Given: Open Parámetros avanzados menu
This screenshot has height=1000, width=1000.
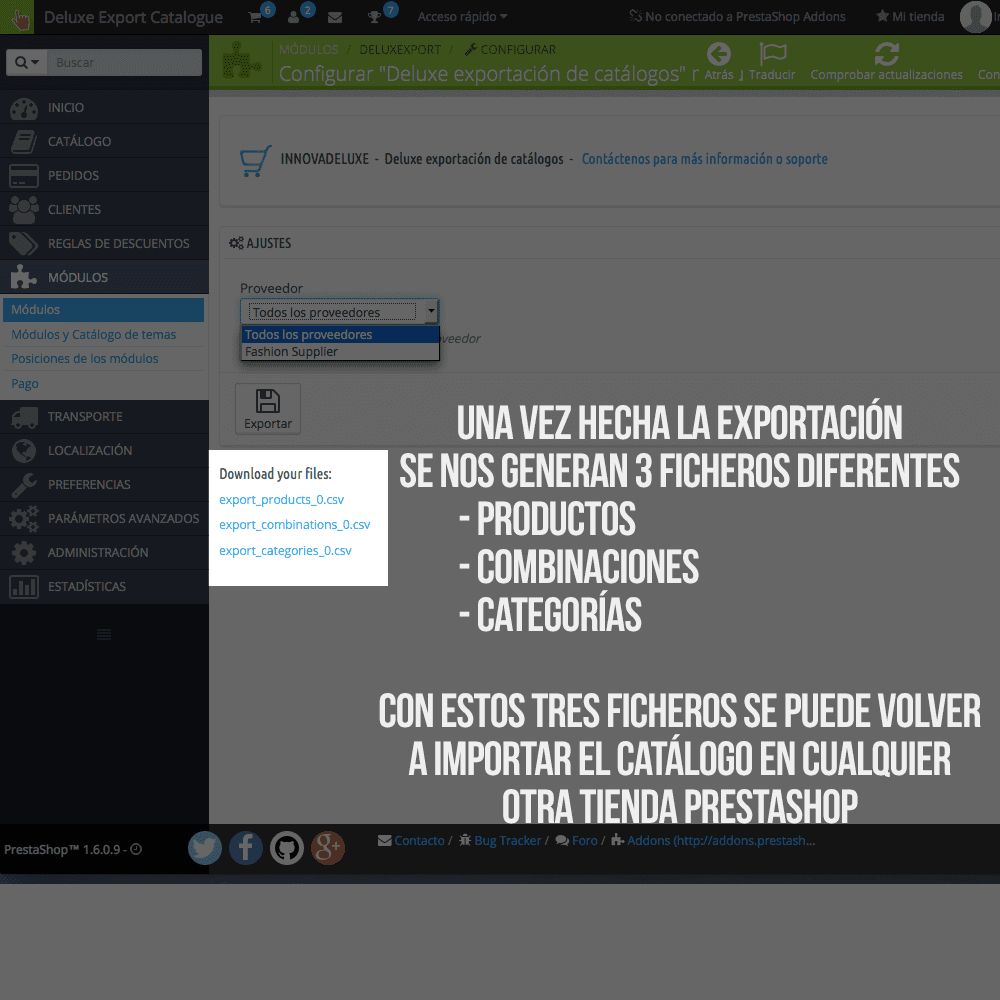Looking at the screenshot, I should click(105, 518).
